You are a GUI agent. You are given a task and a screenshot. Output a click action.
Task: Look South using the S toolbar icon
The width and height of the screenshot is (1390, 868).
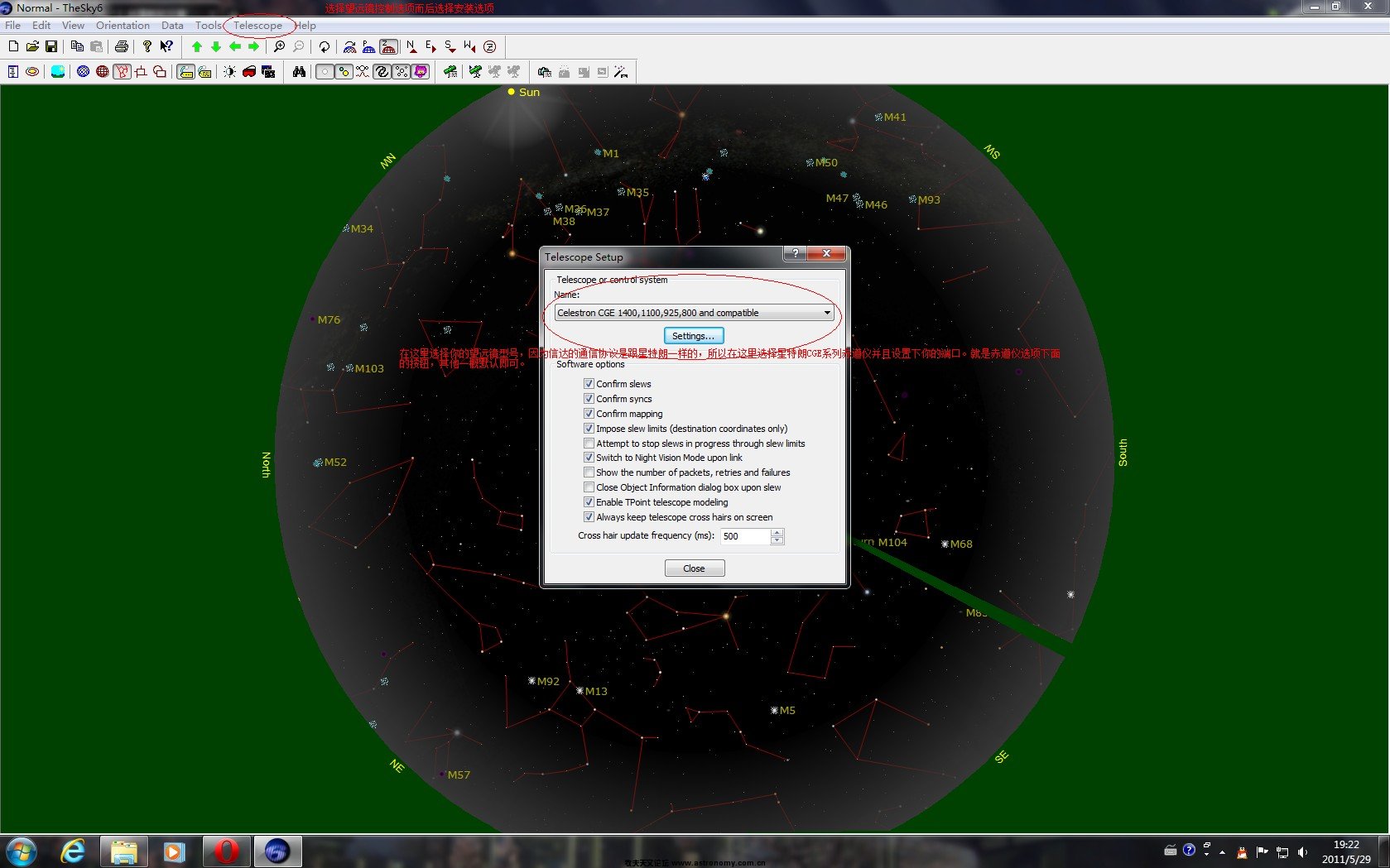click(x=450, y=46)
